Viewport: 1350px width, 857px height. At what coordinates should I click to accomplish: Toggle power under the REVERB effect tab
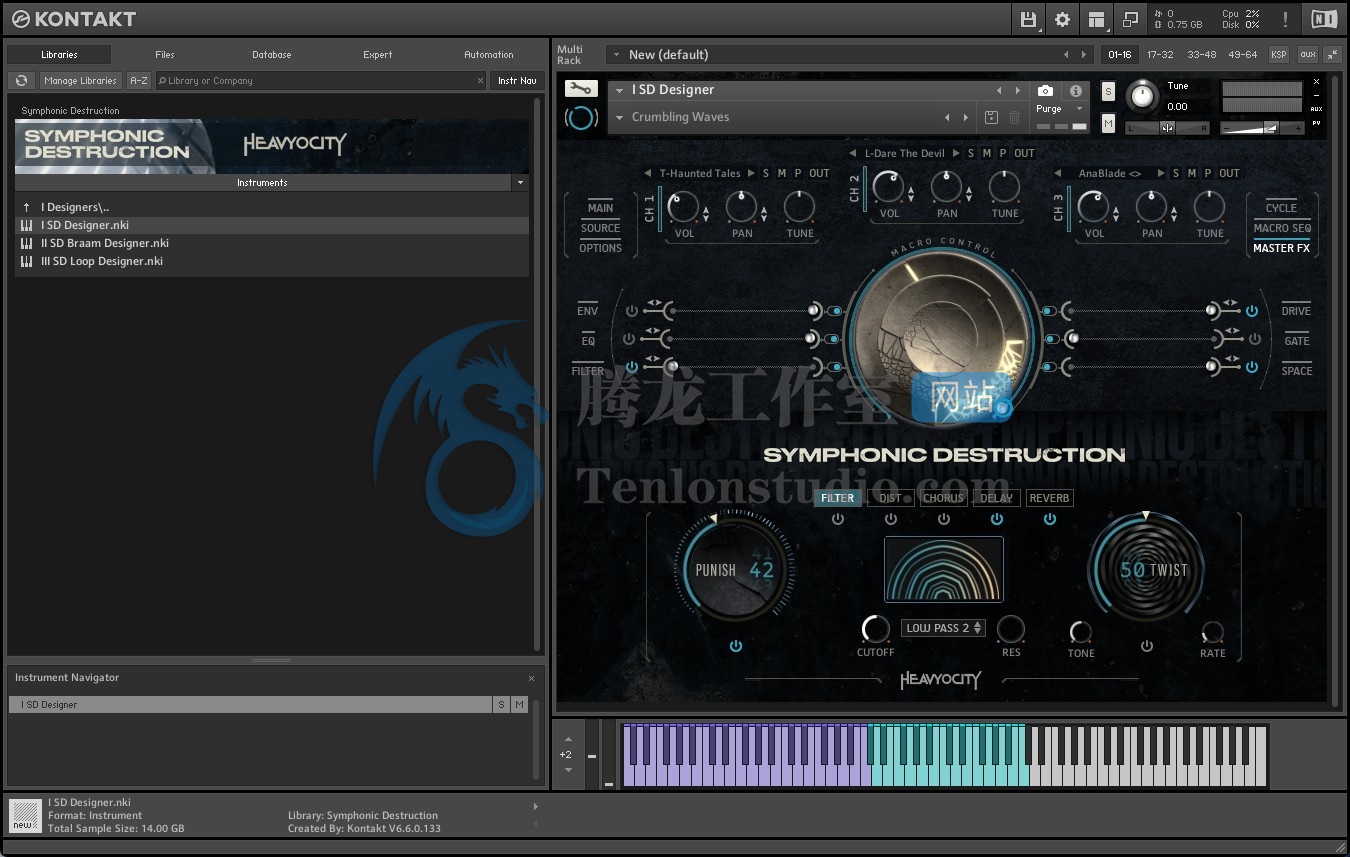point(1049,519)
